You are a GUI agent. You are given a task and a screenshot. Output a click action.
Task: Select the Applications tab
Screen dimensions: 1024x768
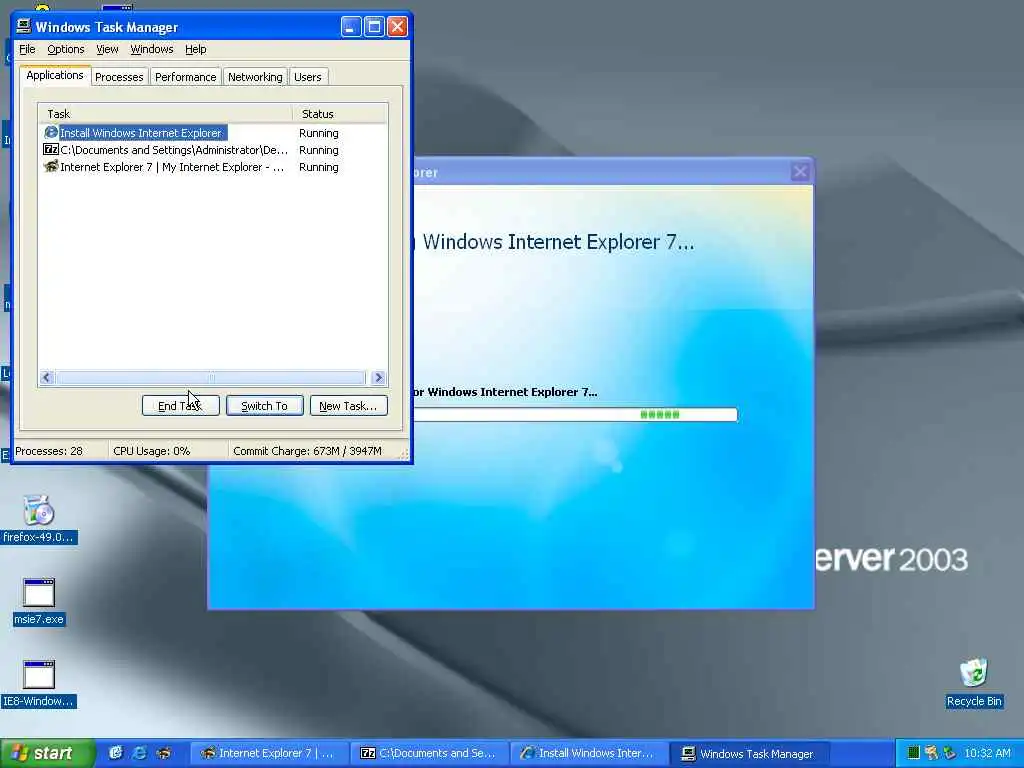[55, 75]
